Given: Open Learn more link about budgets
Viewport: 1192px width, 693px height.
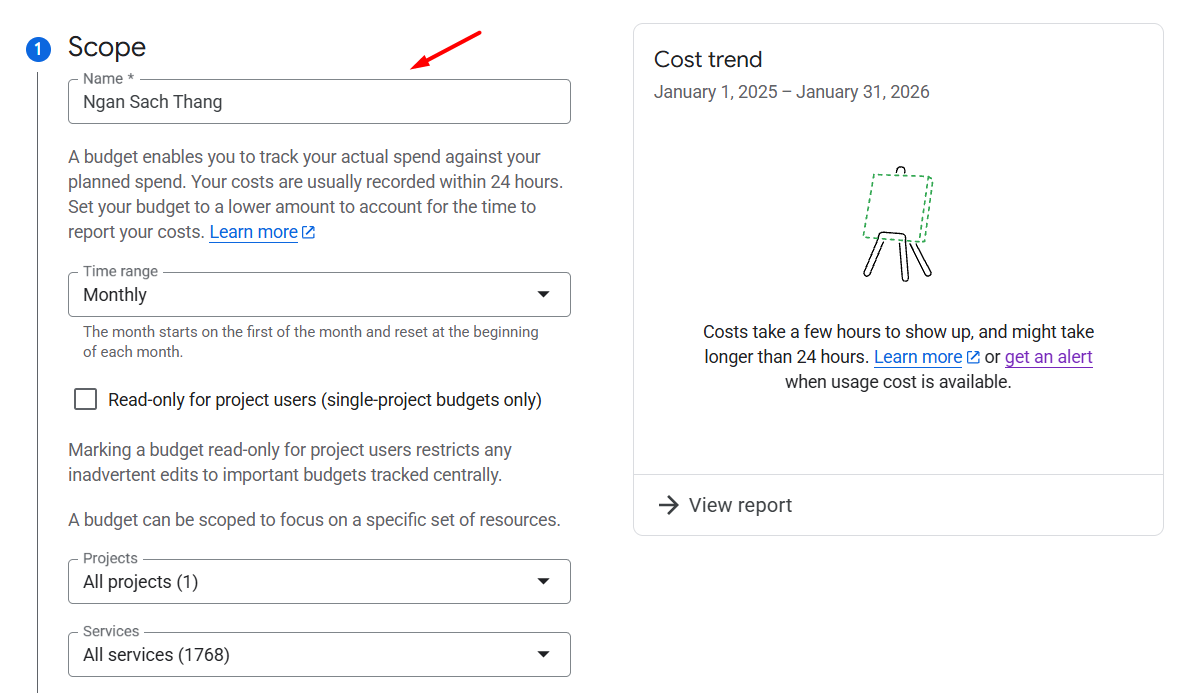Looking at the screenshot, I should [x=253, y=232].
